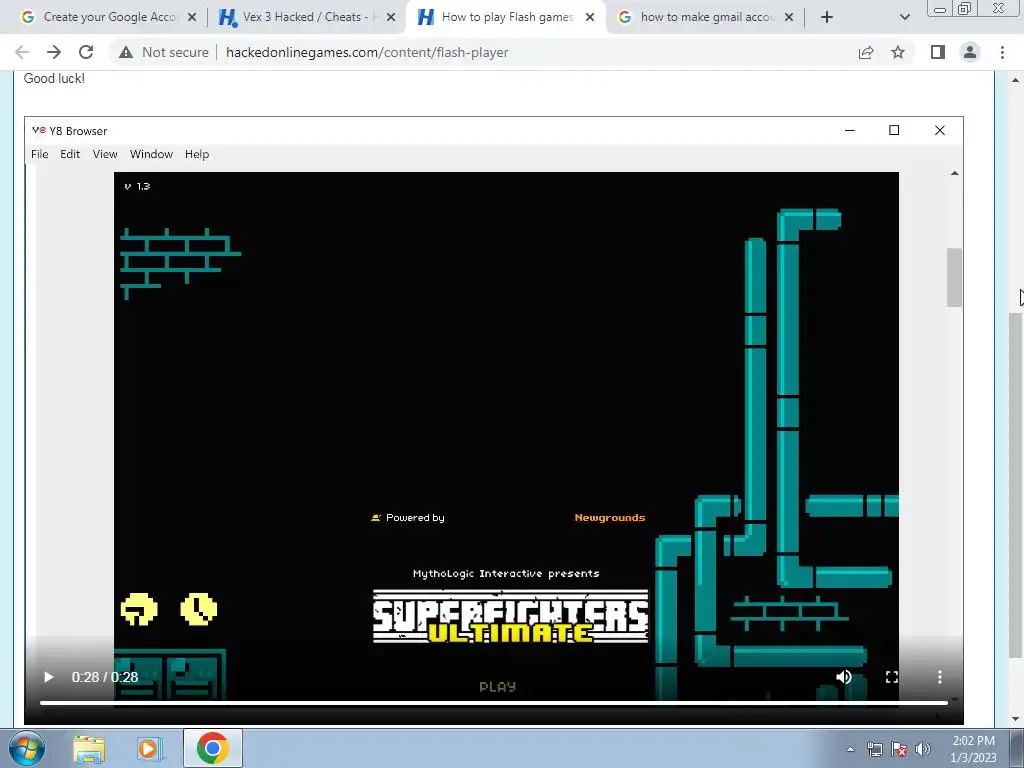The width and height of the screenshot is (1024, 768).
Task: Click the browser forward arrow
Action: click(54, 52)
